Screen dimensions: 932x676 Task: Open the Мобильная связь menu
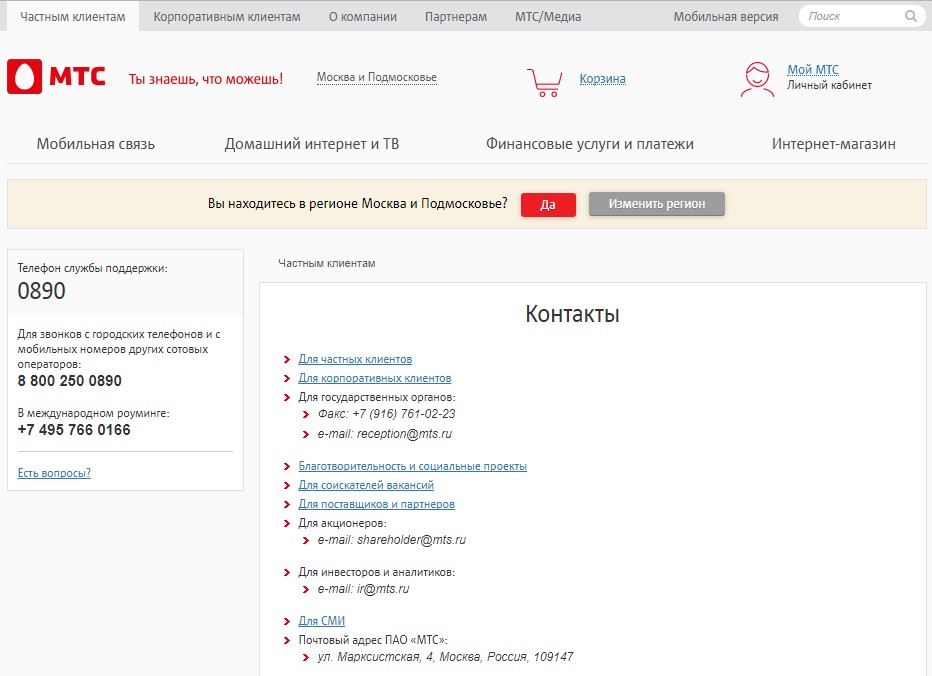96,144
